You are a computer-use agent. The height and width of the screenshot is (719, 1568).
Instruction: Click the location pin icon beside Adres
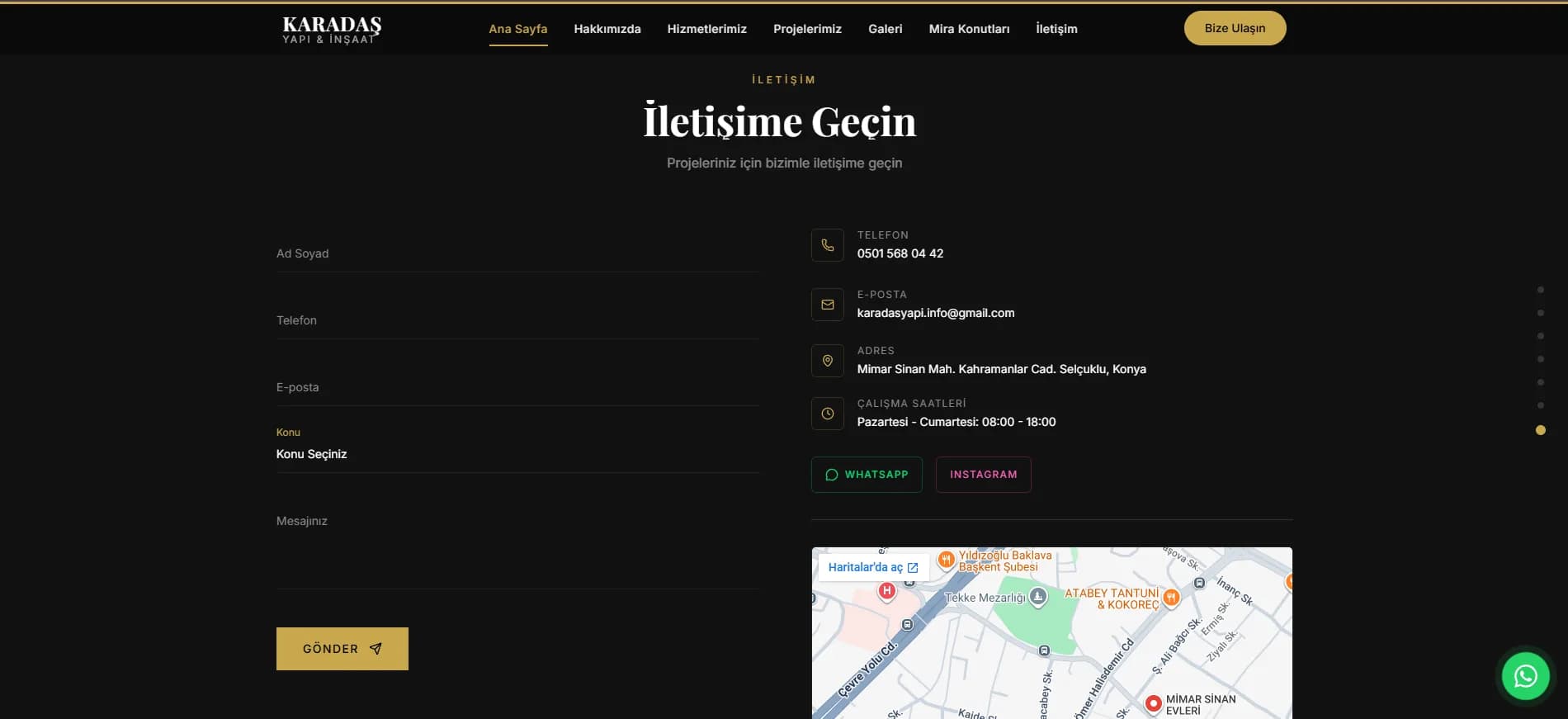827,361
